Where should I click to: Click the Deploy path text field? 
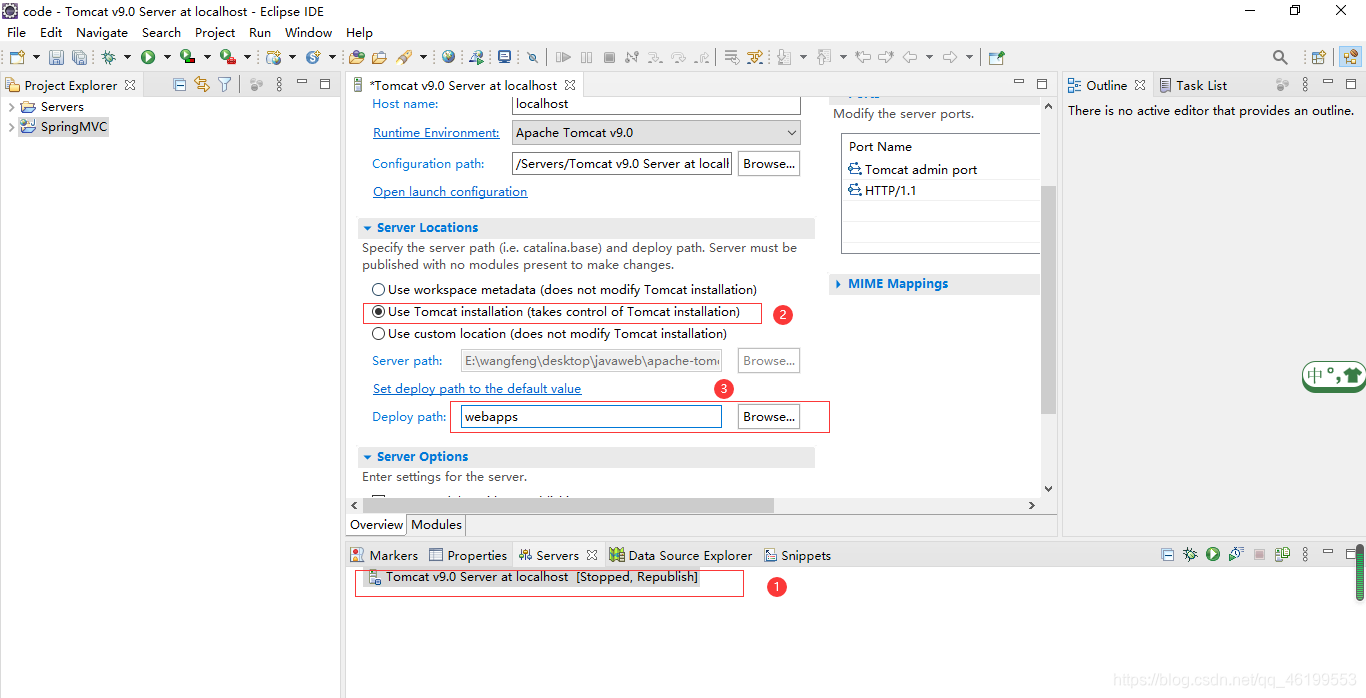click(590, 416)
